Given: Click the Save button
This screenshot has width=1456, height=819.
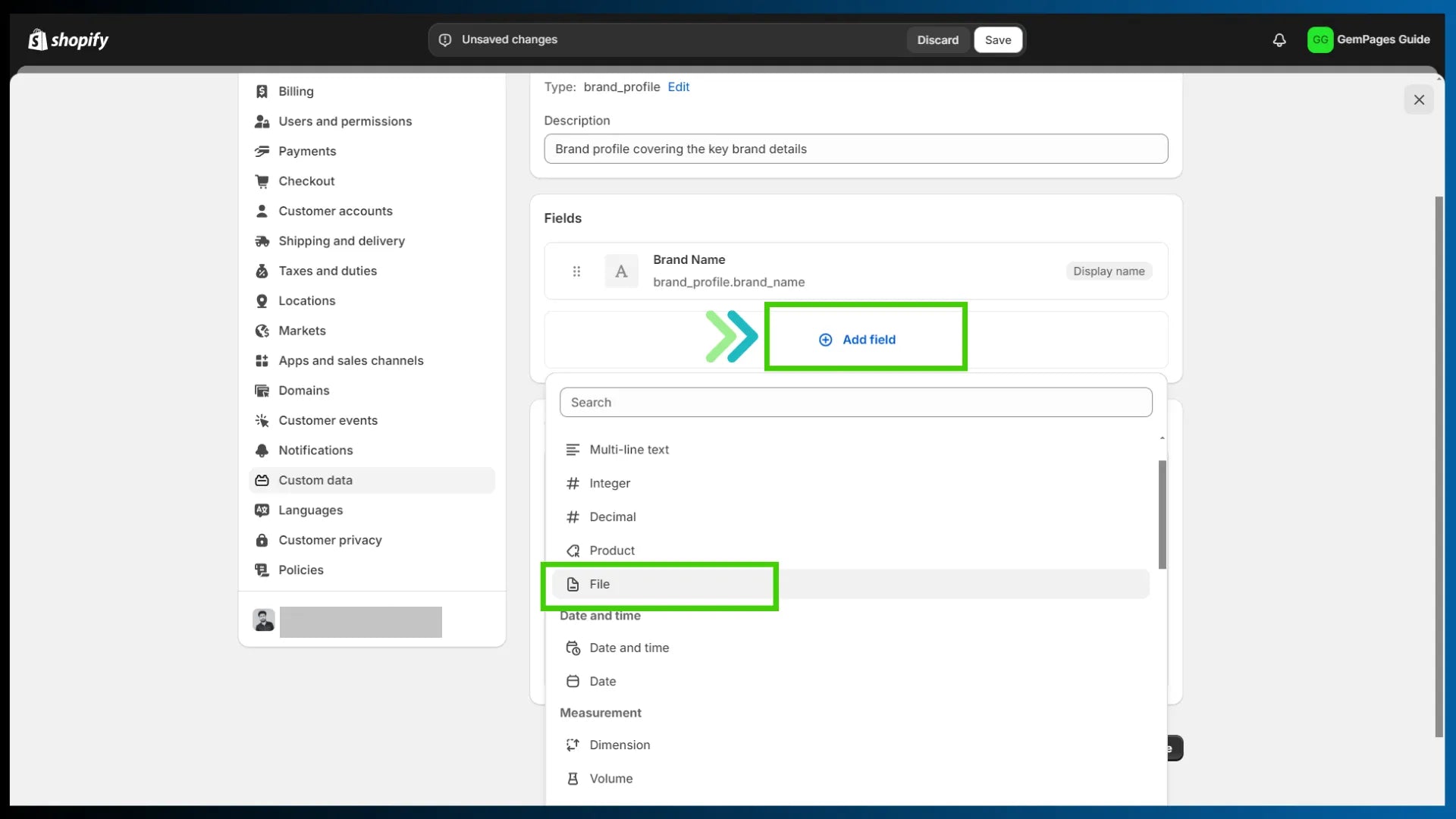Looking at the screenshot, I should 998,40.
